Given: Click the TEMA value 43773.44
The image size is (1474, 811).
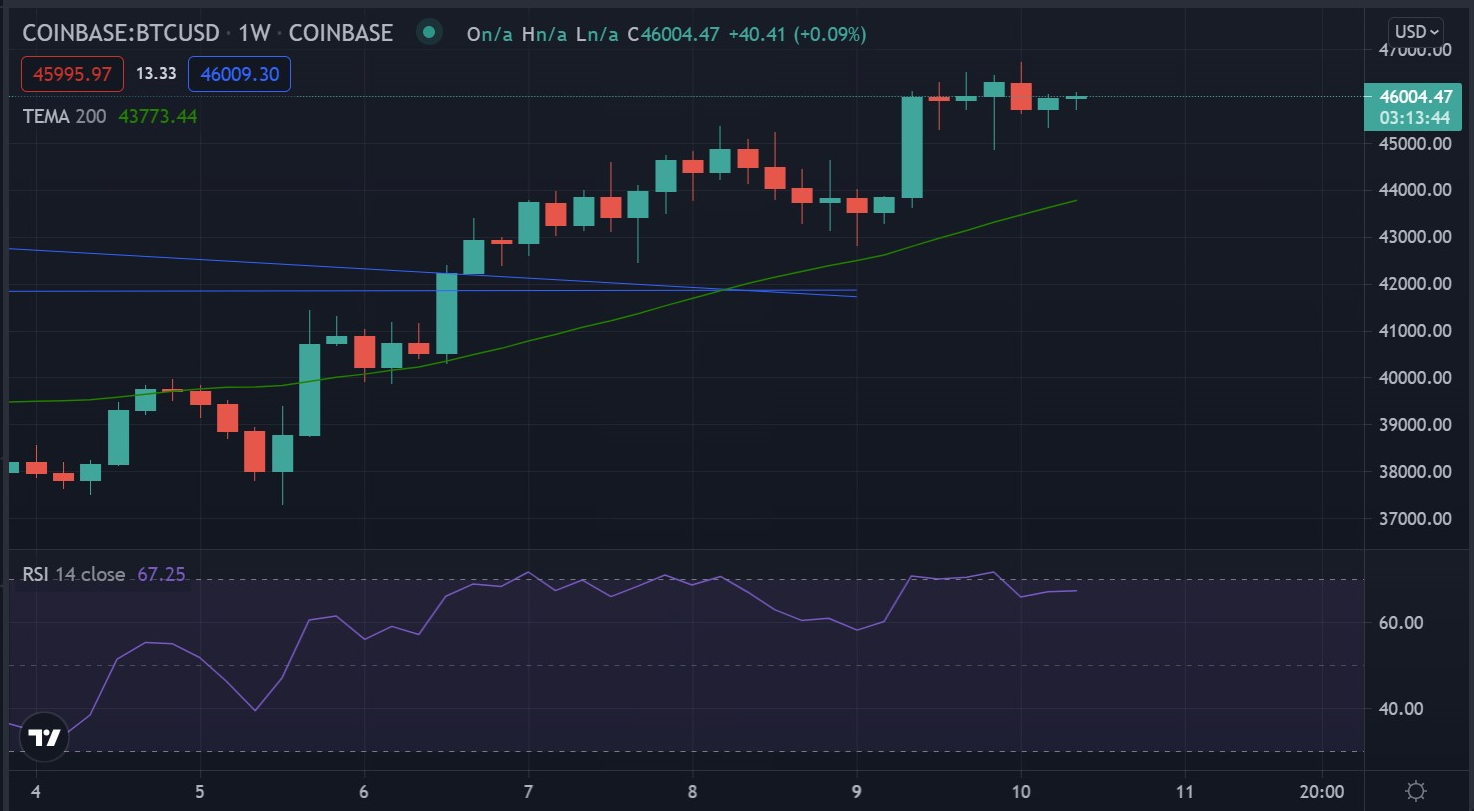Looking at the screenshot, I should coord(158,116).
